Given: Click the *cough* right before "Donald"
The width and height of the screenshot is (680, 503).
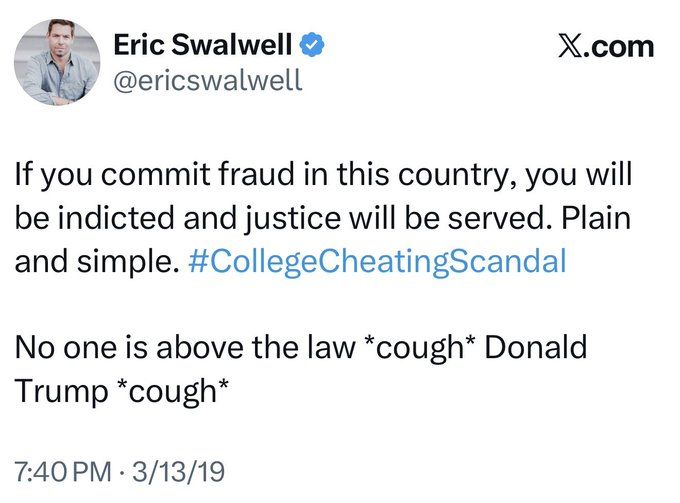Looking at the screenshot, I should 421,349.
